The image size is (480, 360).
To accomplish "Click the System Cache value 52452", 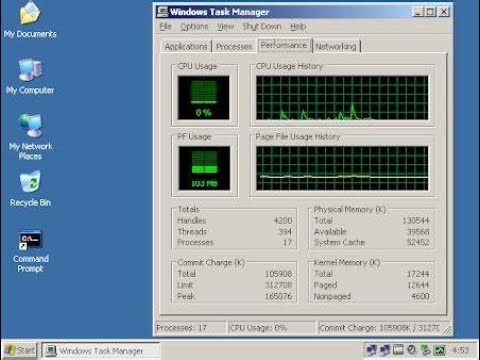I will (x=418, y=242).
